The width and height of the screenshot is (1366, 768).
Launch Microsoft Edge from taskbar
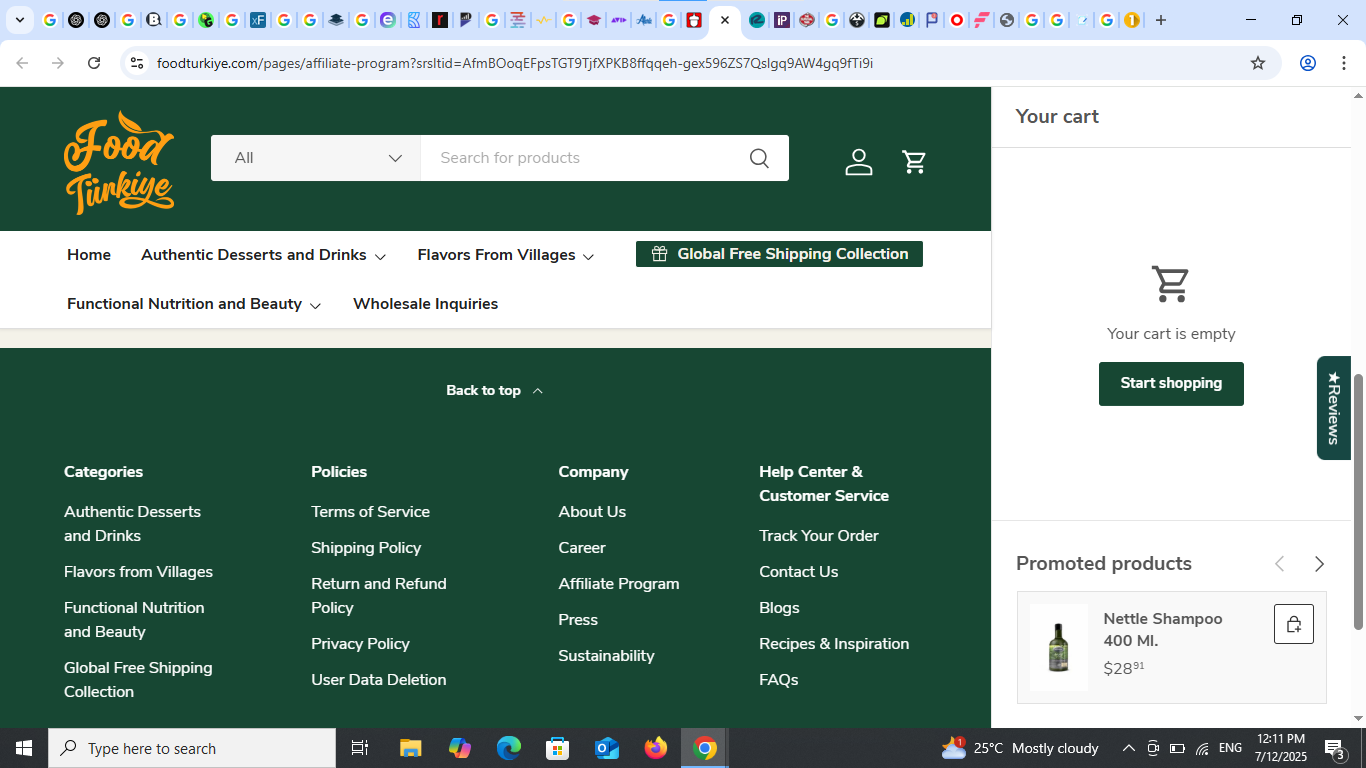pyautogui.click(x=509, y=748)
